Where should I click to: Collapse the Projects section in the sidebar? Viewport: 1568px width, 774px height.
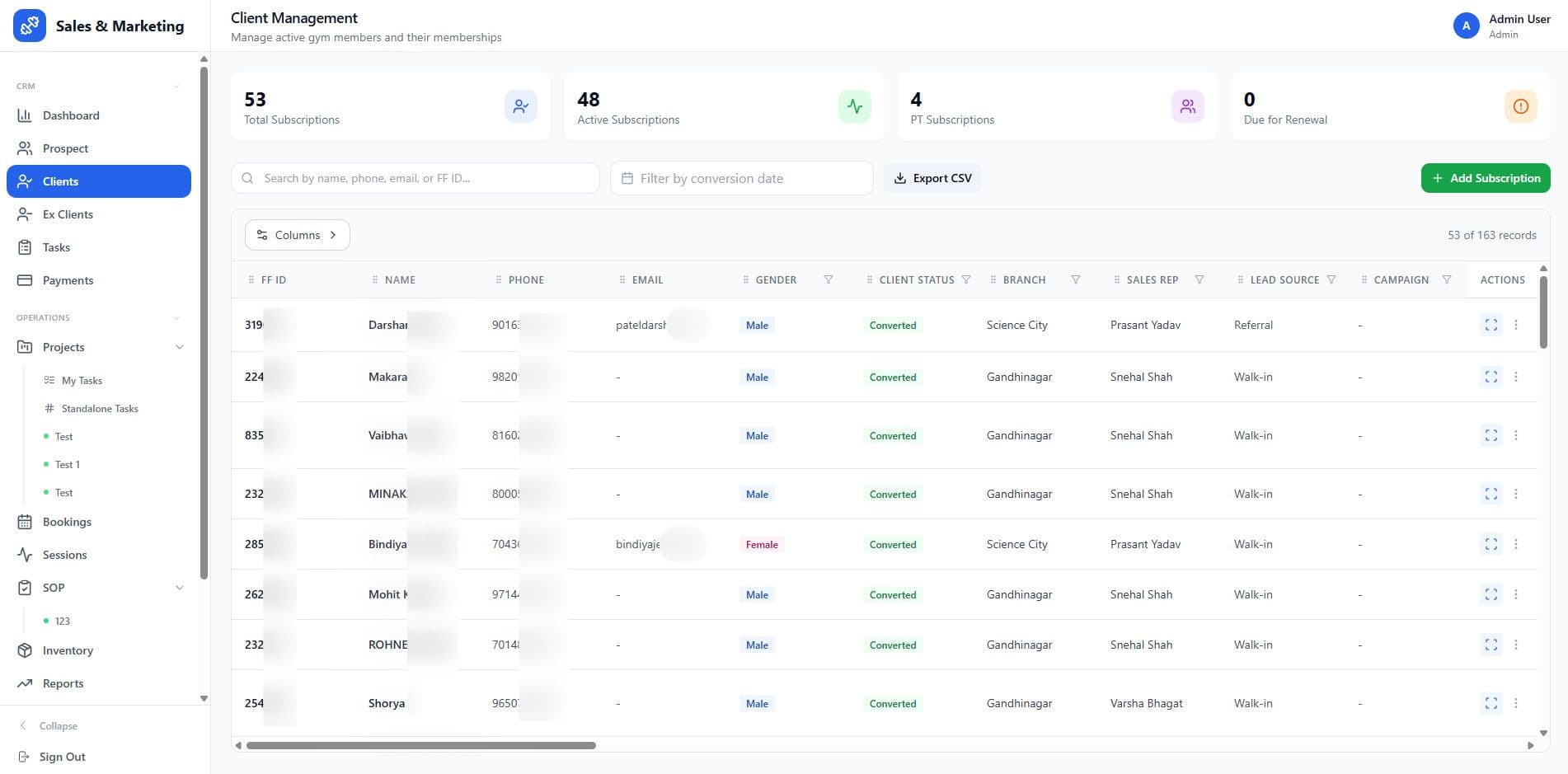(x=180, y=347)
